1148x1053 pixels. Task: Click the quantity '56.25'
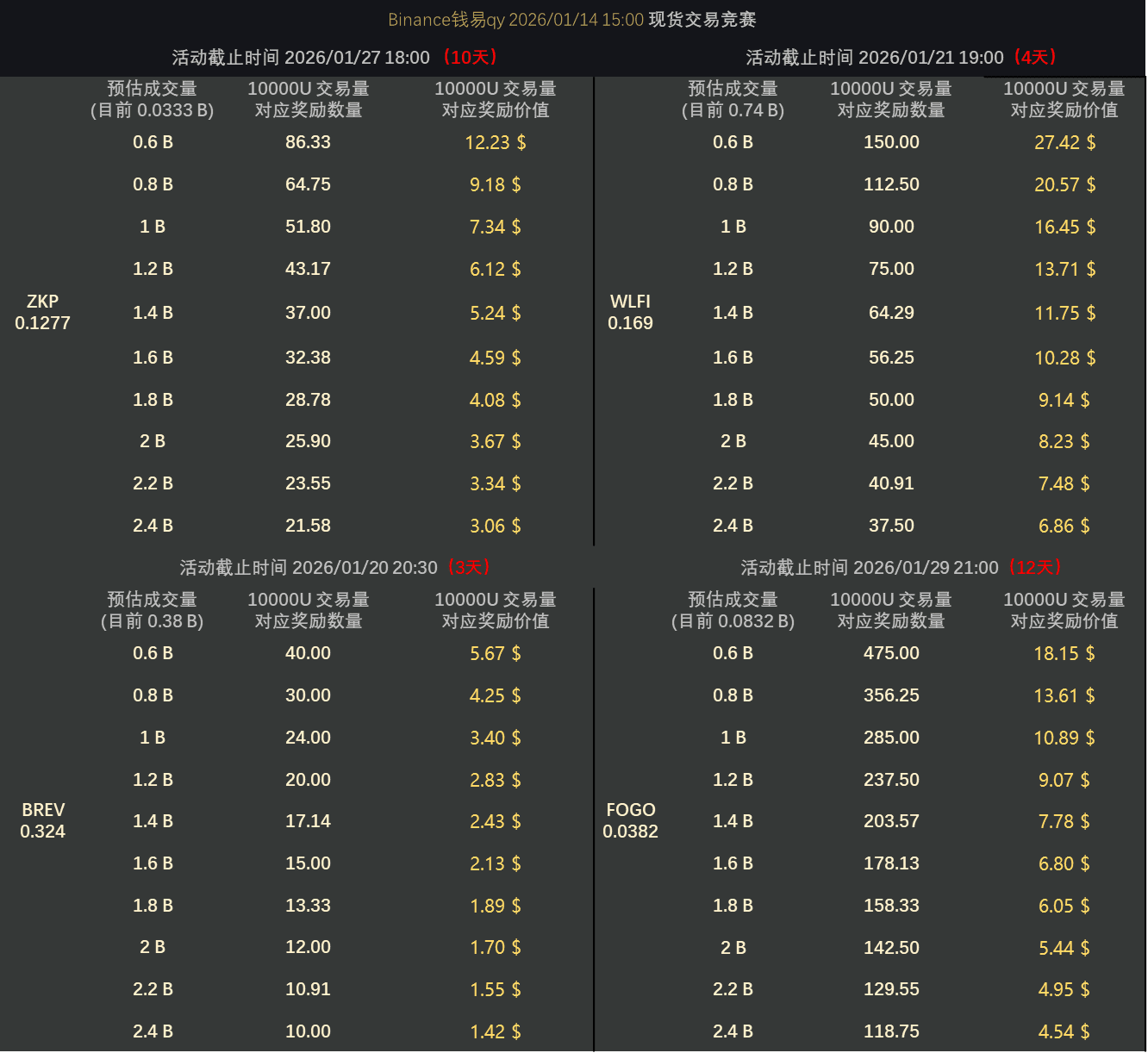coord(891,358)
